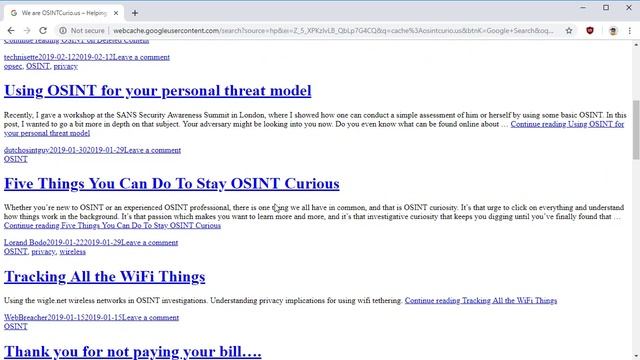Open the OSINT tag under Lorand Bodo
This screenshot has height=360, width=640.
pos(16,251)
